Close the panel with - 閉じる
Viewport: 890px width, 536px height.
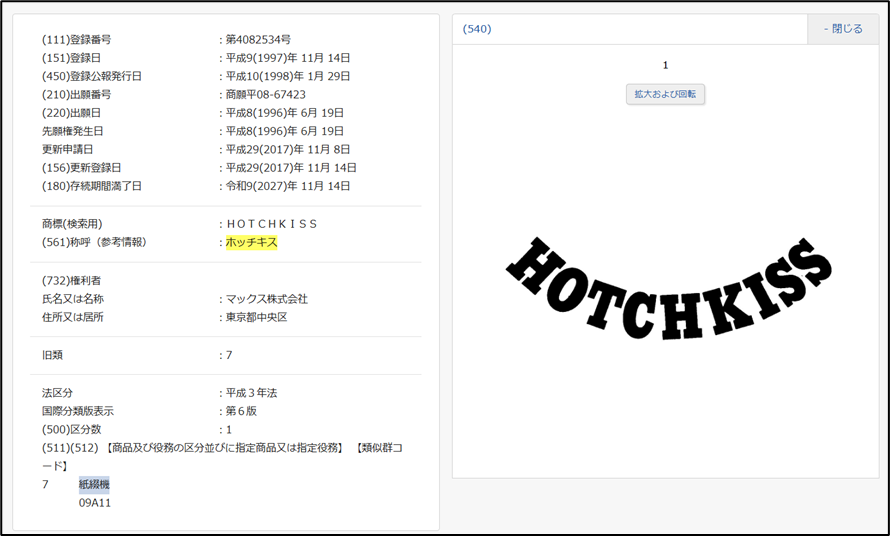(x=843, y=29)
